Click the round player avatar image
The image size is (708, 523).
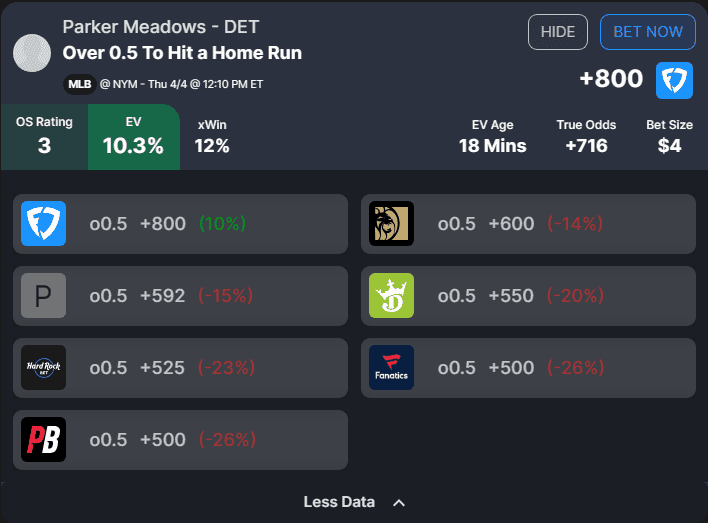(32, 52)
